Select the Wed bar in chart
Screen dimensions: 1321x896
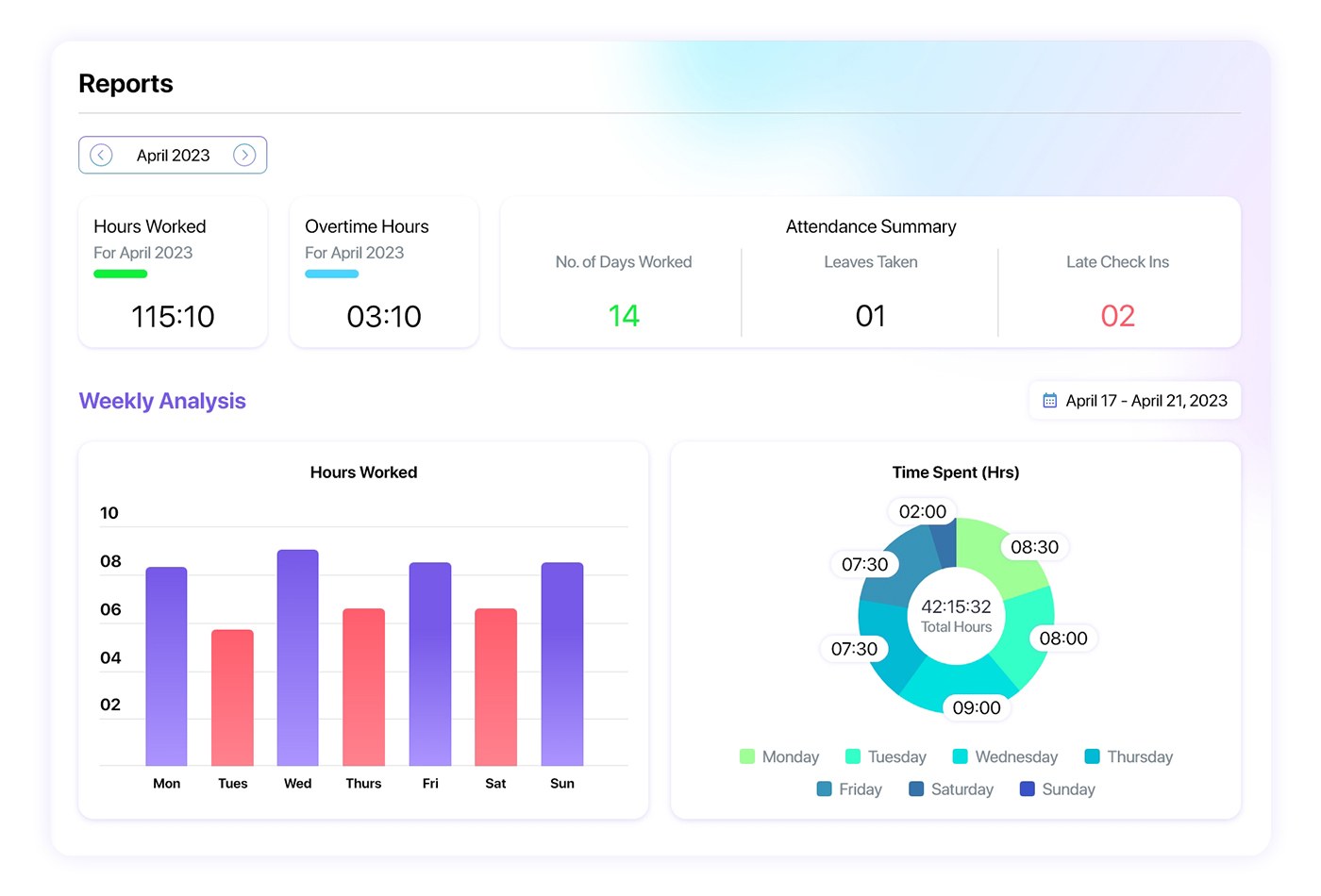(x=298, y=657)
